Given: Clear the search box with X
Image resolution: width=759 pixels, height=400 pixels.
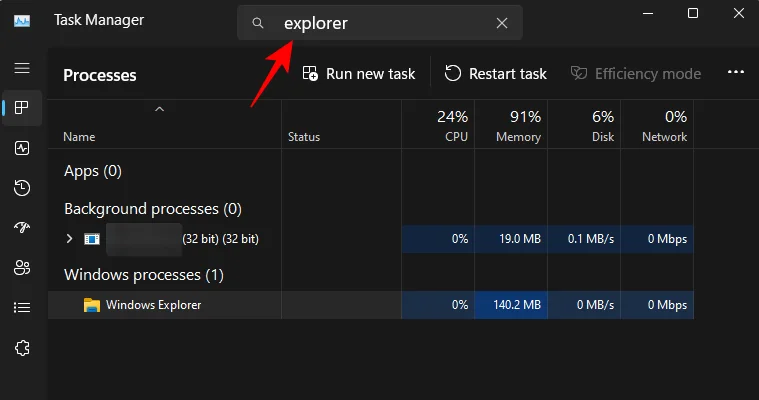Looking at the screenshot, I should tap(502, 23).
